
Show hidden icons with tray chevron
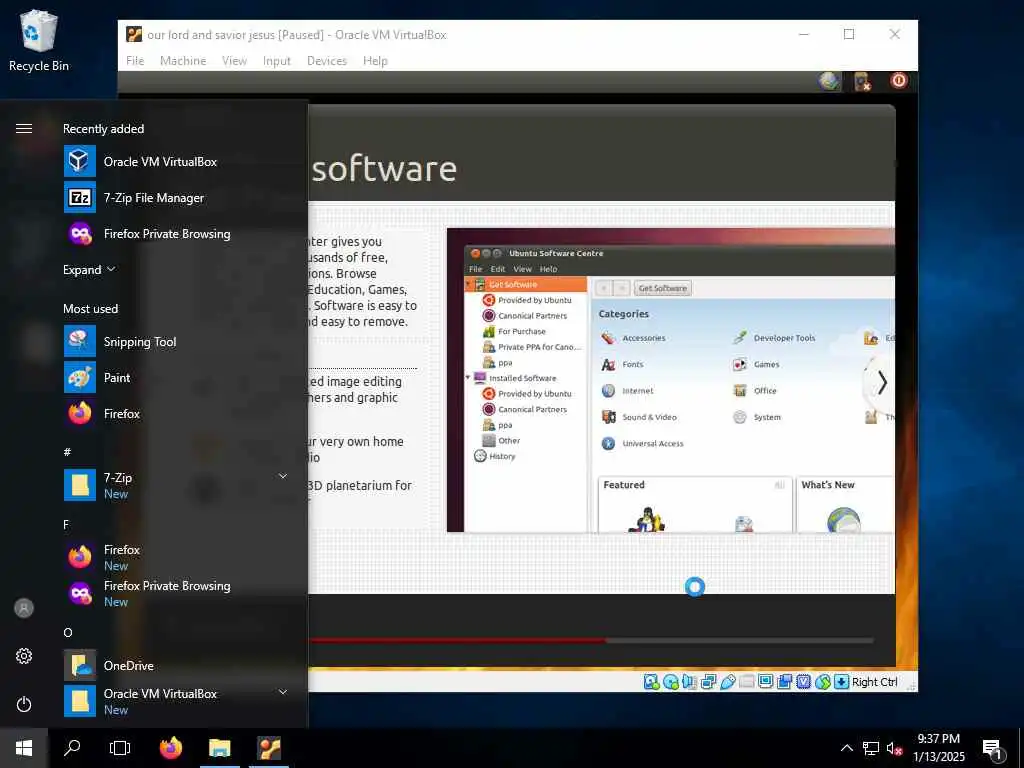(x=846, y=748)
